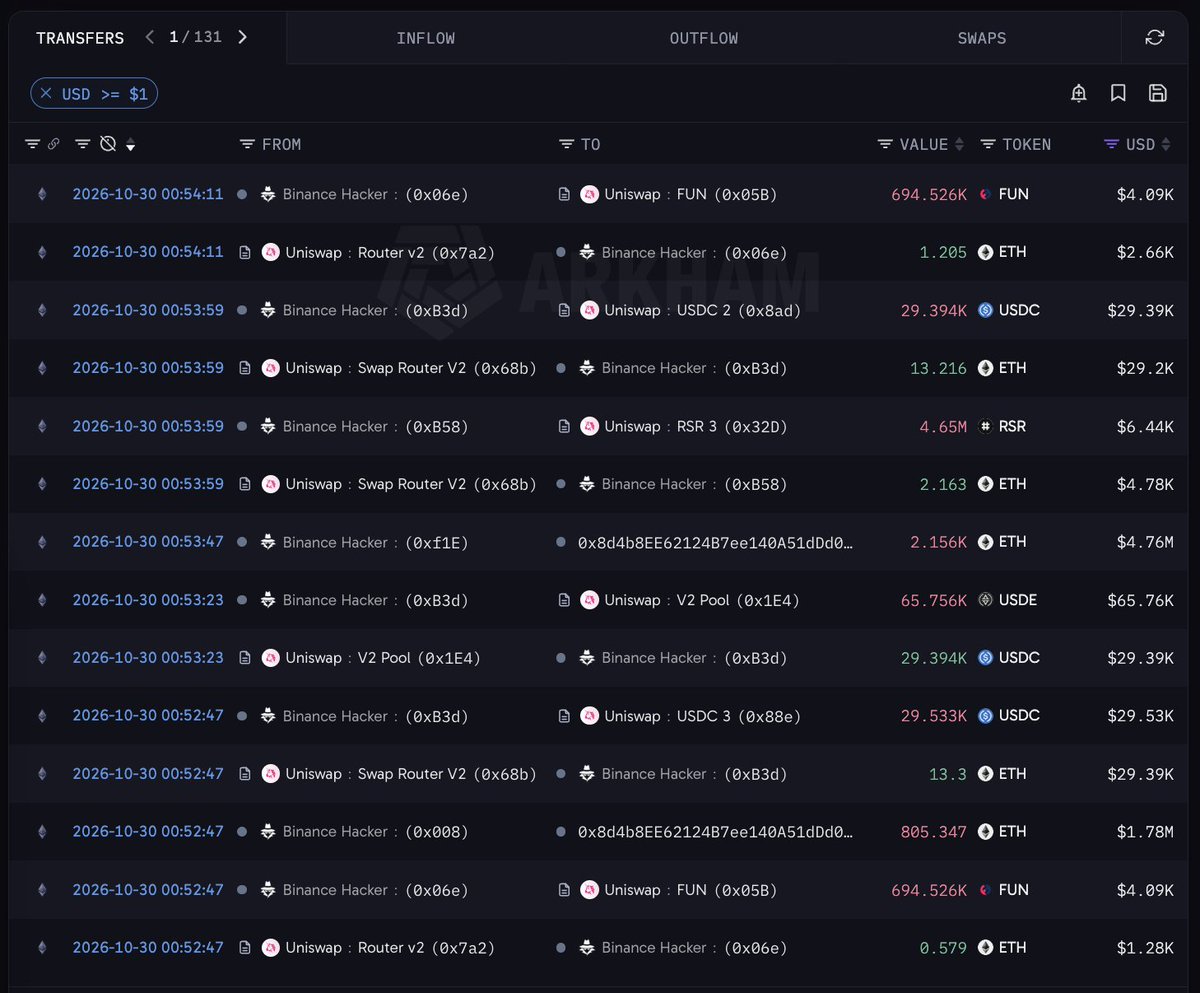This screenshot has height=993, width=1200.
Task: Open the time column filter icon
Action: (x=83, y=144)
